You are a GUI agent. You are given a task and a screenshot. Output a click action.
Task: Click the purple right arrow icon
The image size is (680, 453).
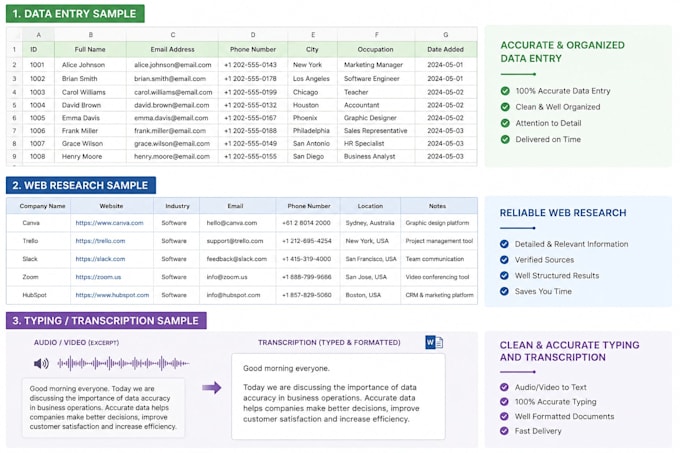[x=212, y=388]
